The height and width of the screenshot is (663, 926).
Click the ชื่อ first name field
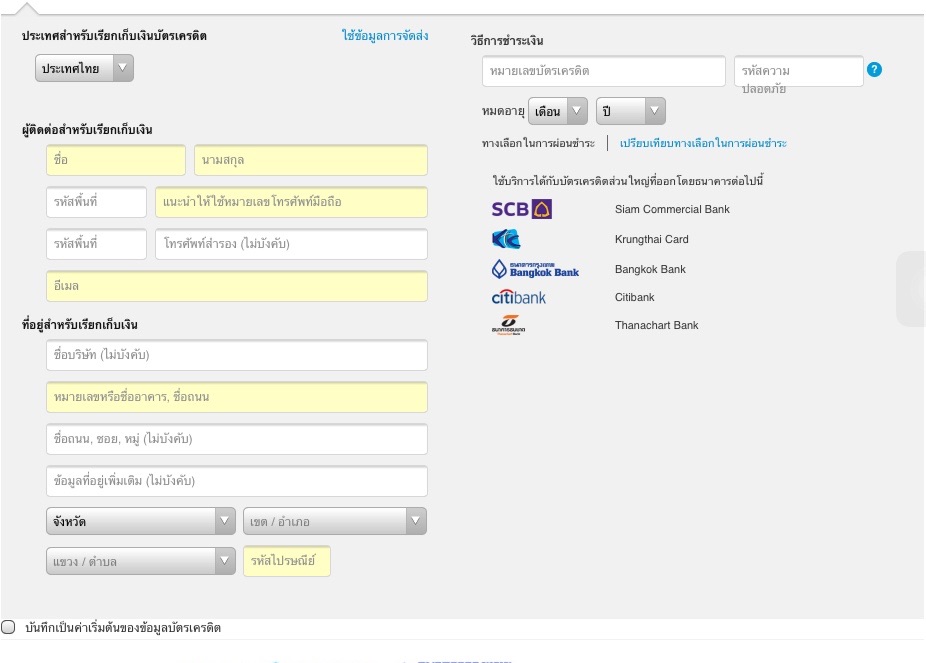116,160
